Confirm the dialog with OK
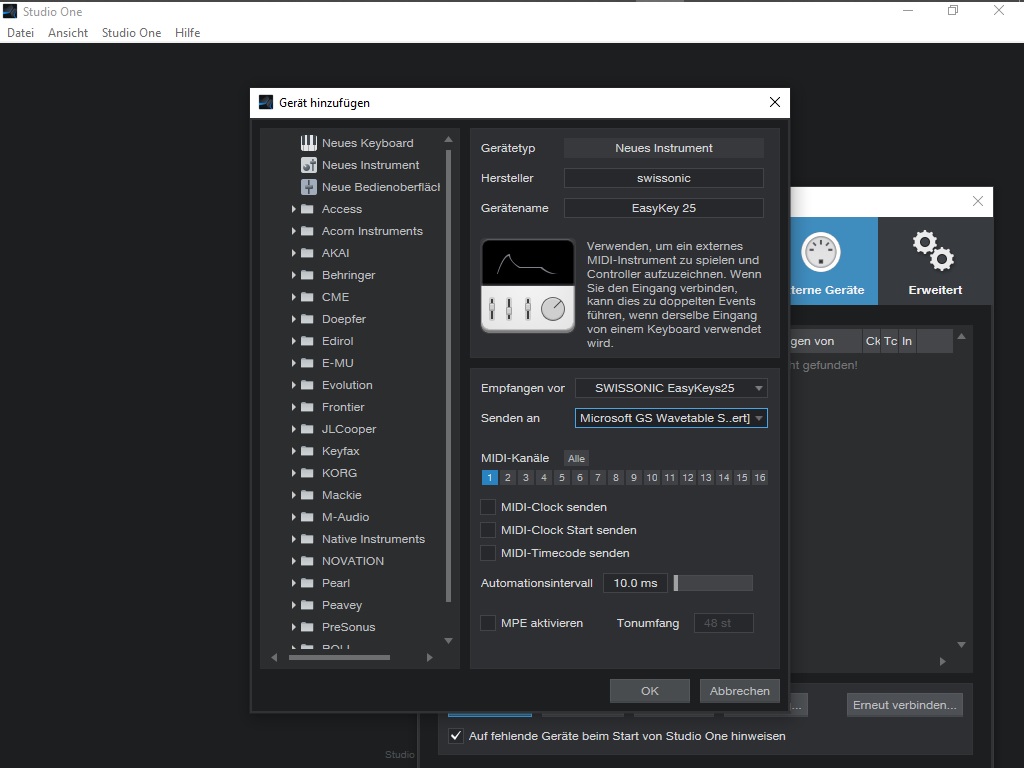This screenshot has height=768, width=1024. tap(650, 691)
